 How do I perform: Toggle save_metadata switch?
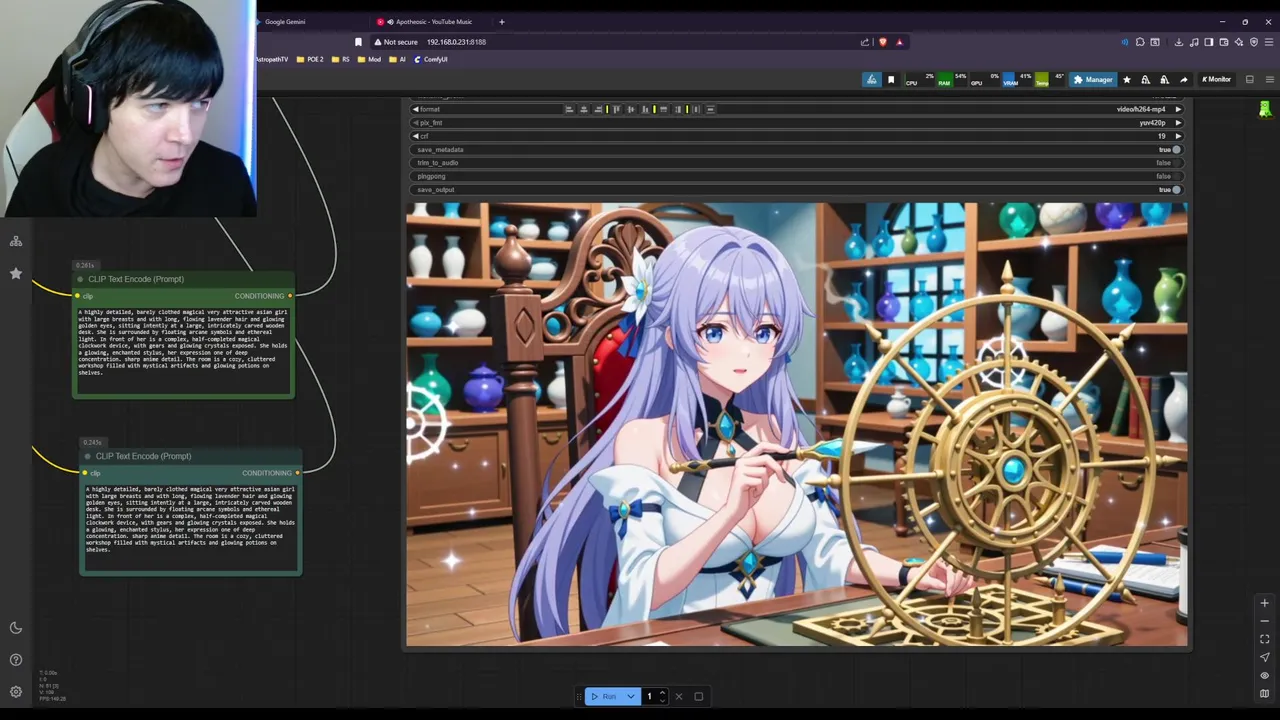point(1176,149)
